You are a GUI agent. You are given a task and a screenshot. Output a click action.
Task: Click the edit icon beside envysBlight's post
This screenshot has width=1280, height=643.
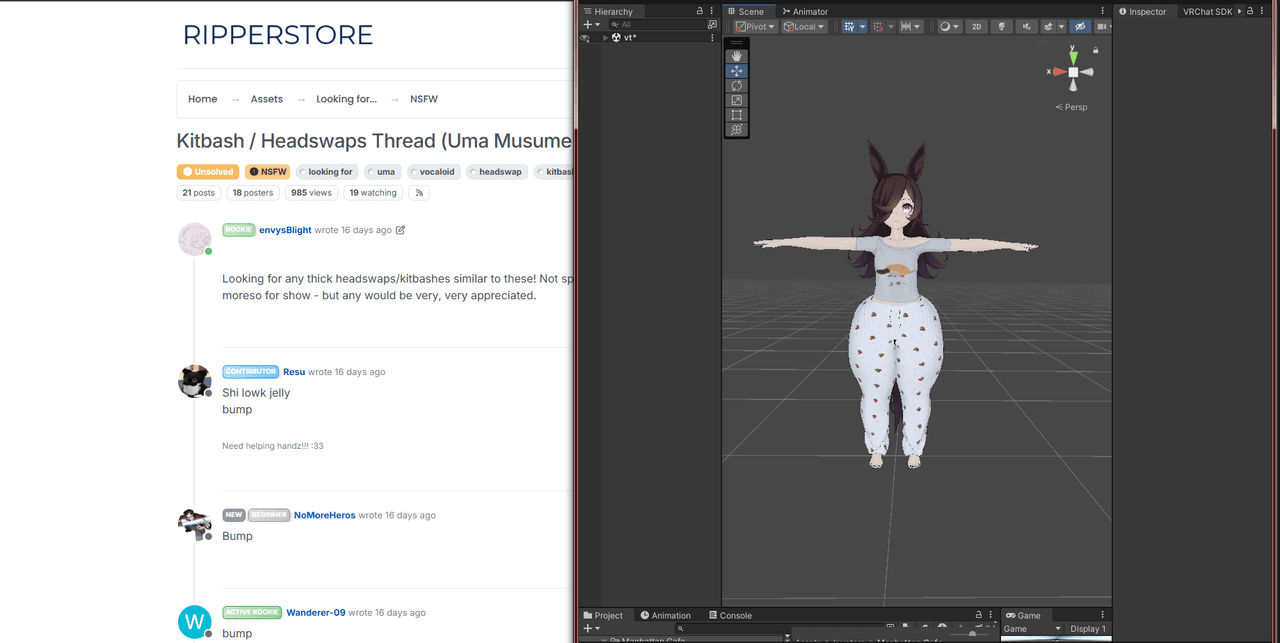401,230
